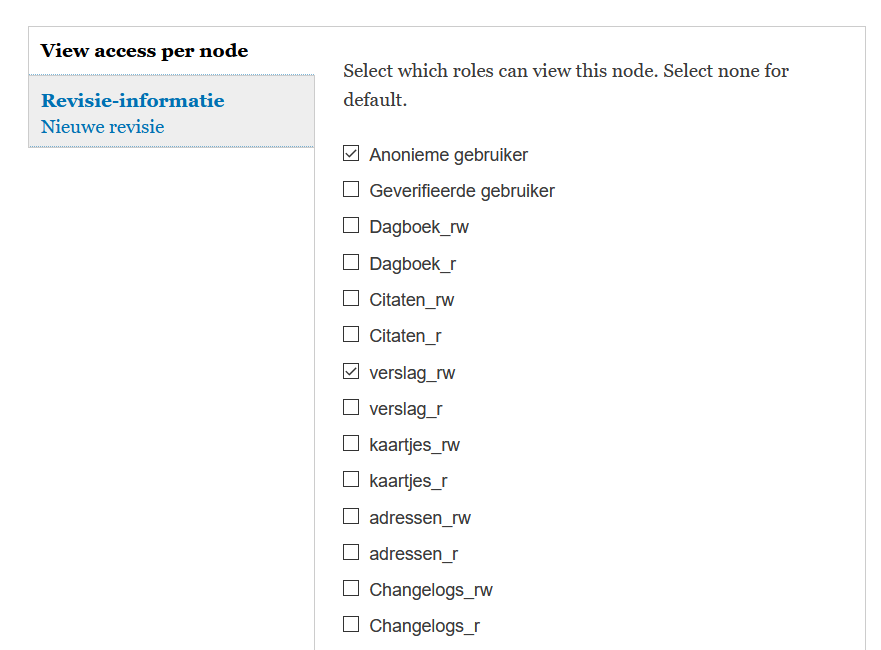
Task: Click the Changelogs_rw label text
Action: [x=431, y=590]
